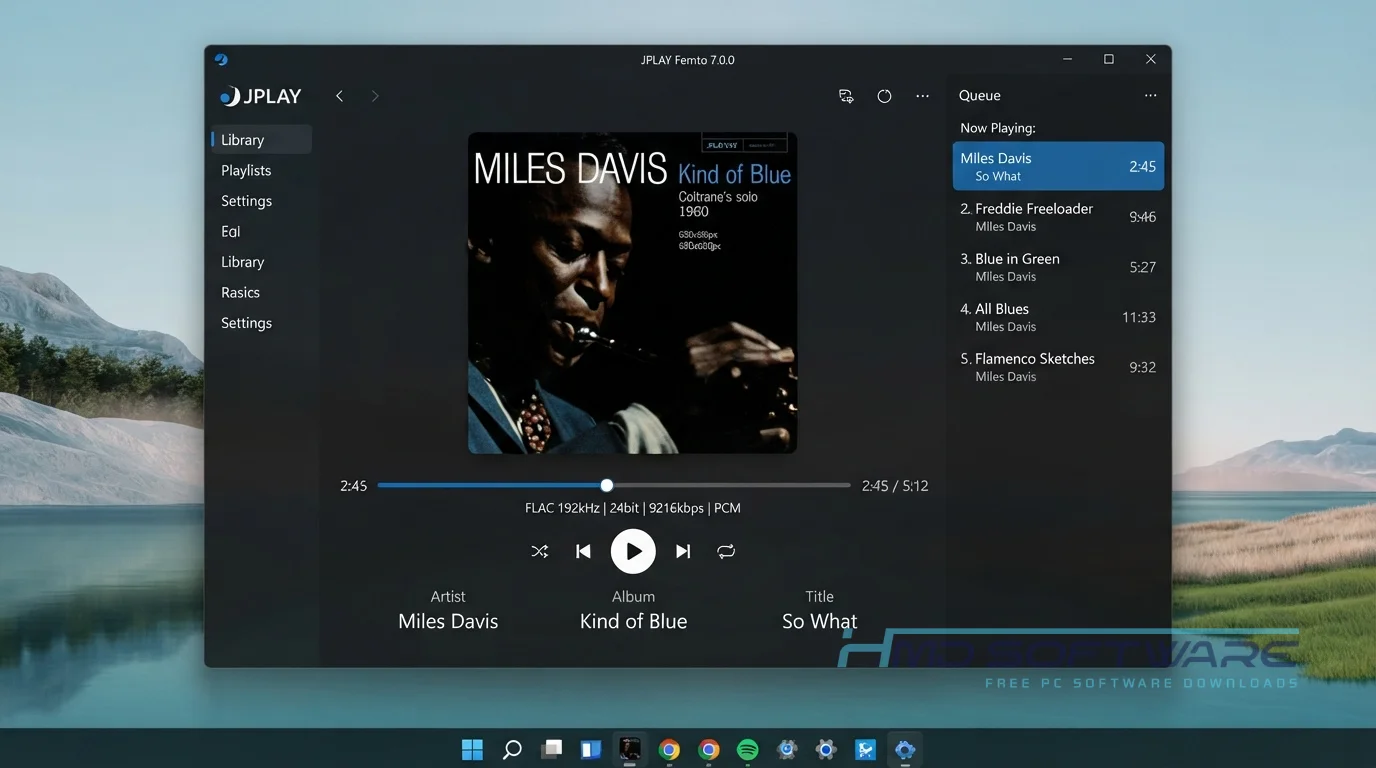
Task: Click the JPLAY logo in the sidebar
Action: pyautogui.click(x=261, y=96)
